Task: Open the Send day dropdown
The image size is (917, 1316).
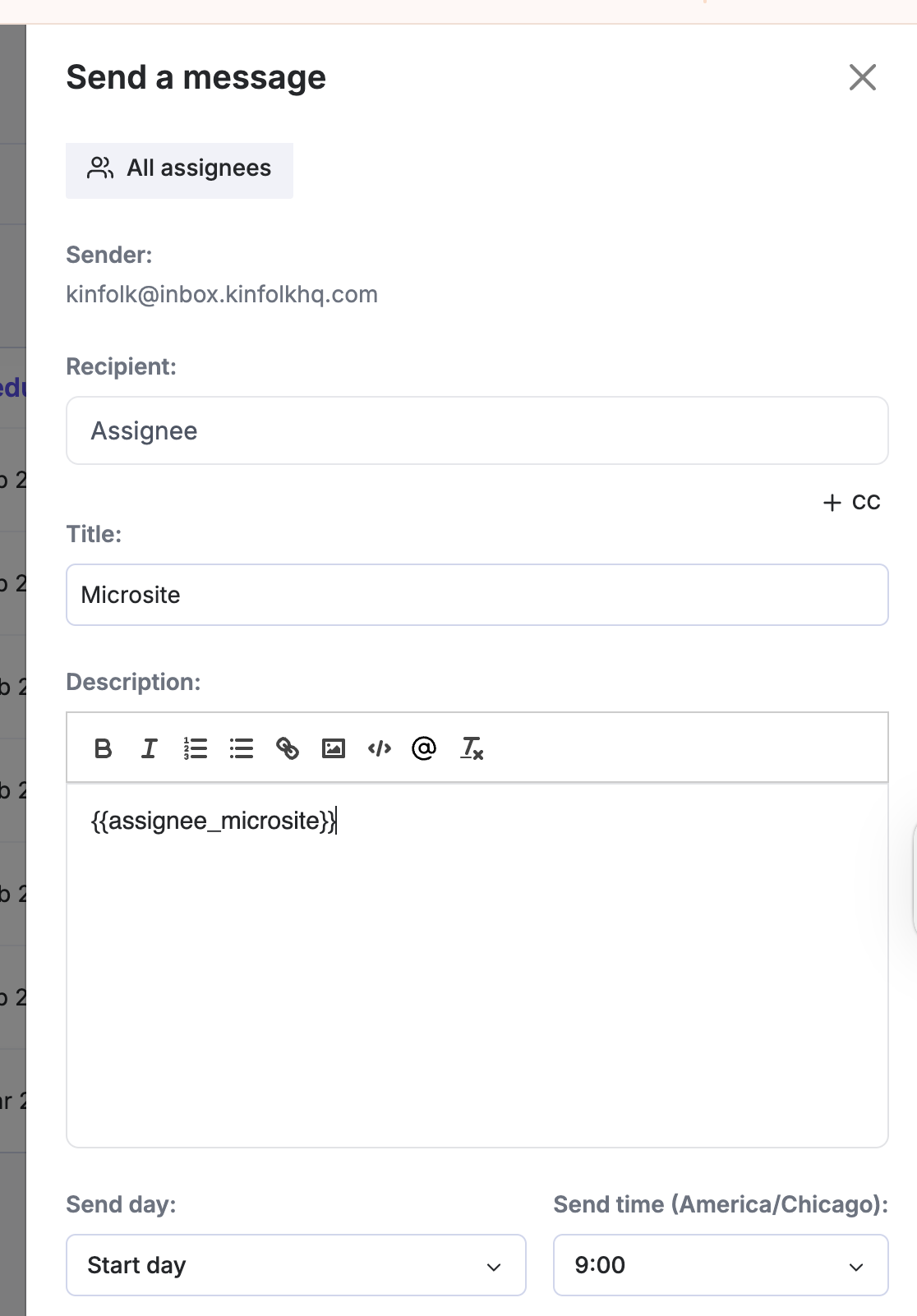Action: (296, 1265)
